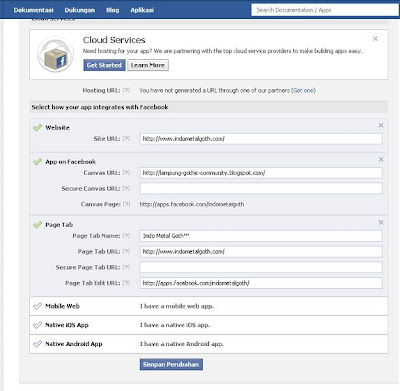The width and height of the screenshot is (400, 391).
Task: Expand the 'I have a native iOS app' row
Action: click(209, 325)
